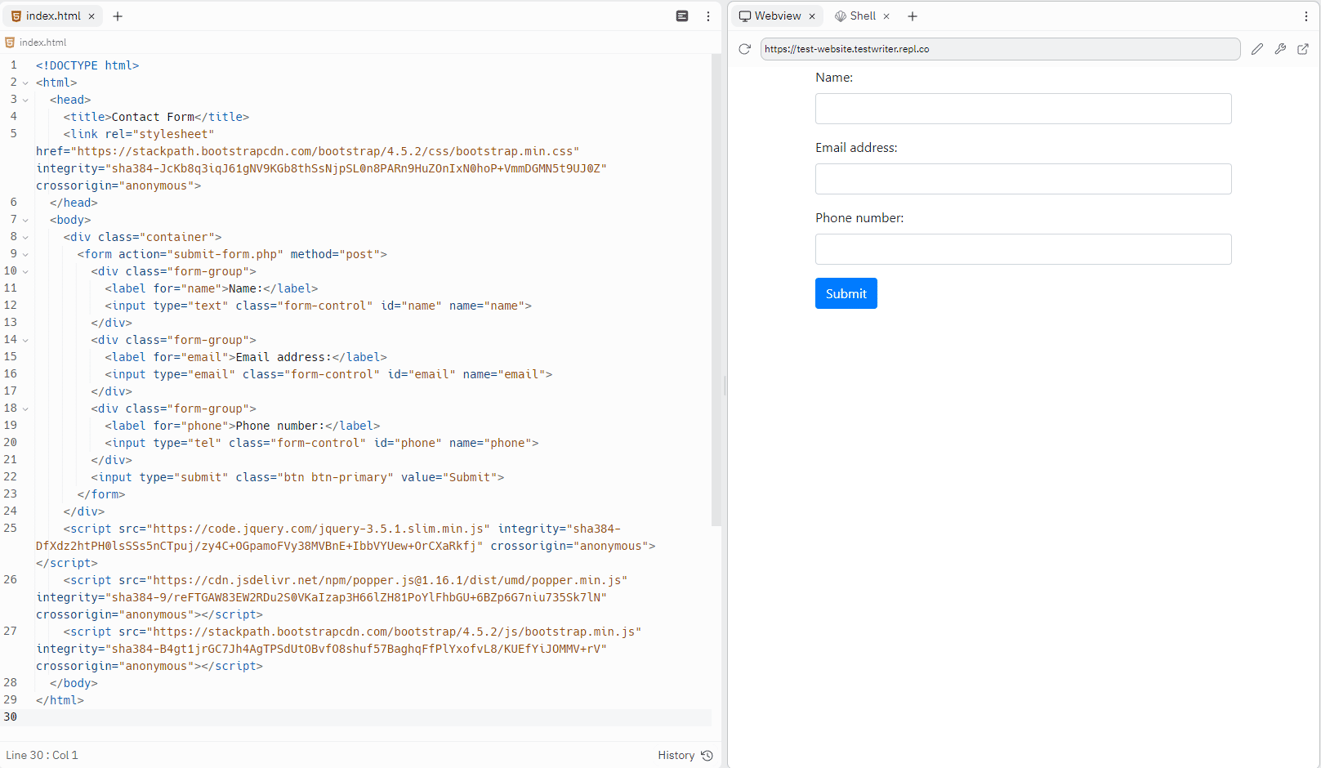Screen dimensions: 1321x768
Task: Collapse the html element code block
Action: pos(25,81)
